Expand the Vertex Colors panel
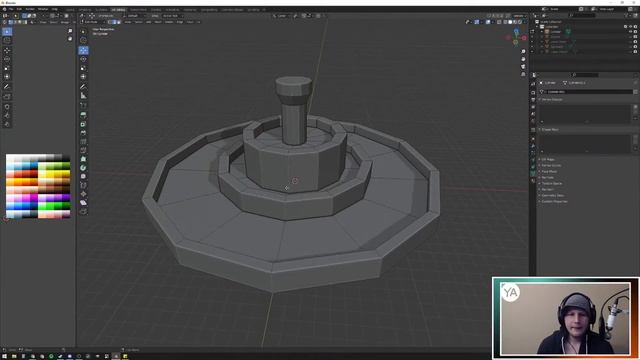The image size is (640, 360). coord(551,165)
